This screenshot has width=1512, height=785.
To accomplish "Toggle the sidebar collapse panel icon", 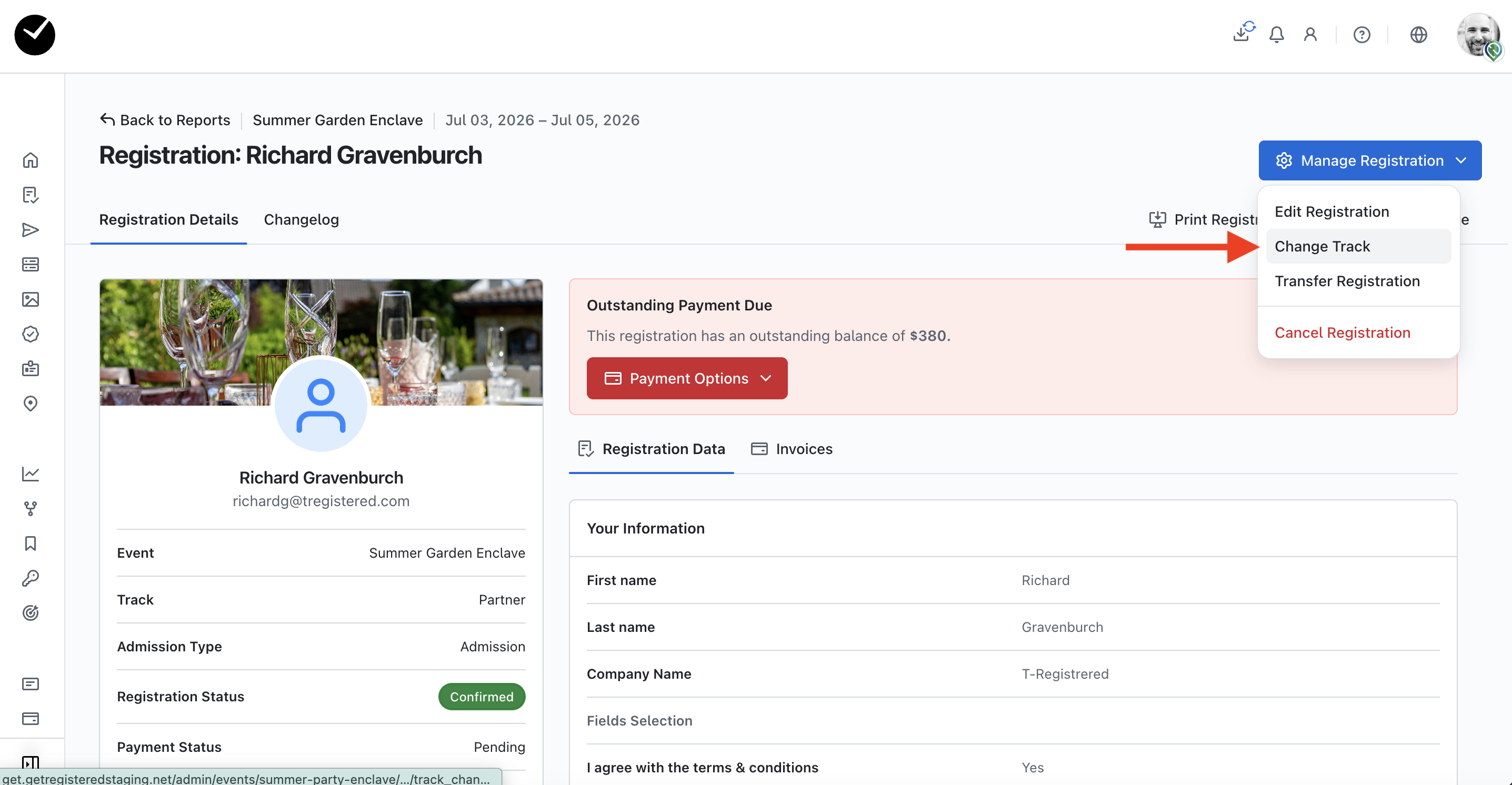I will pos(31,762).
